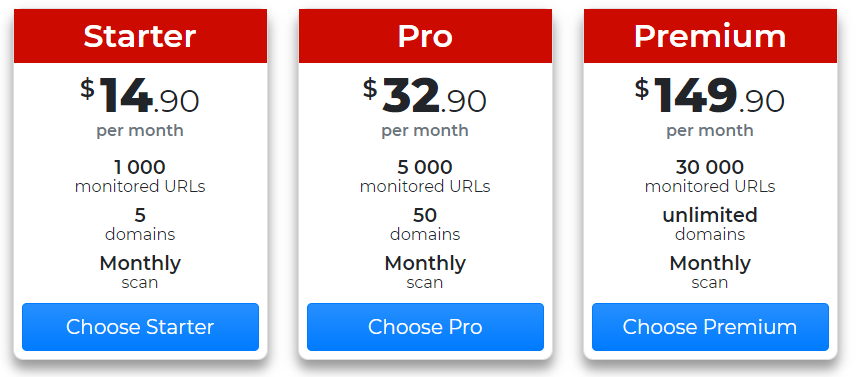
Task: Click the Starter plan red header
Action: tap(140, 36)
